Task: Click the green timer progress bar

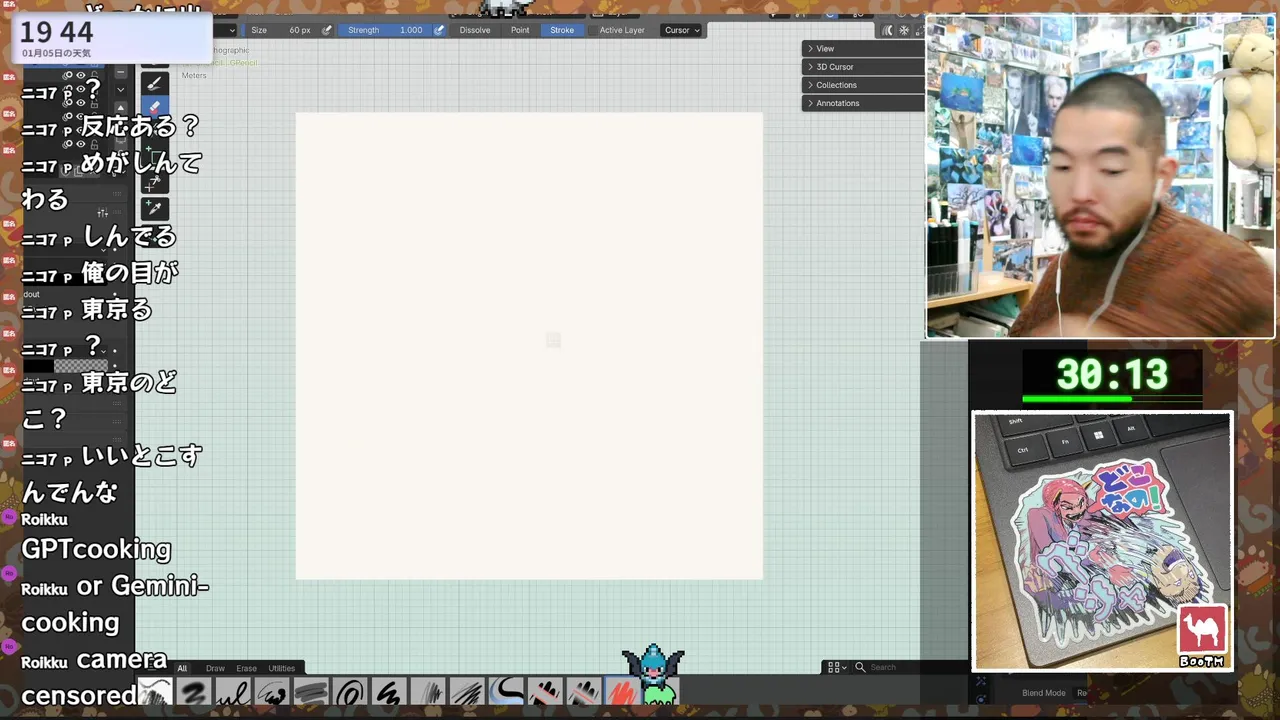Action: coord(1076,398)
